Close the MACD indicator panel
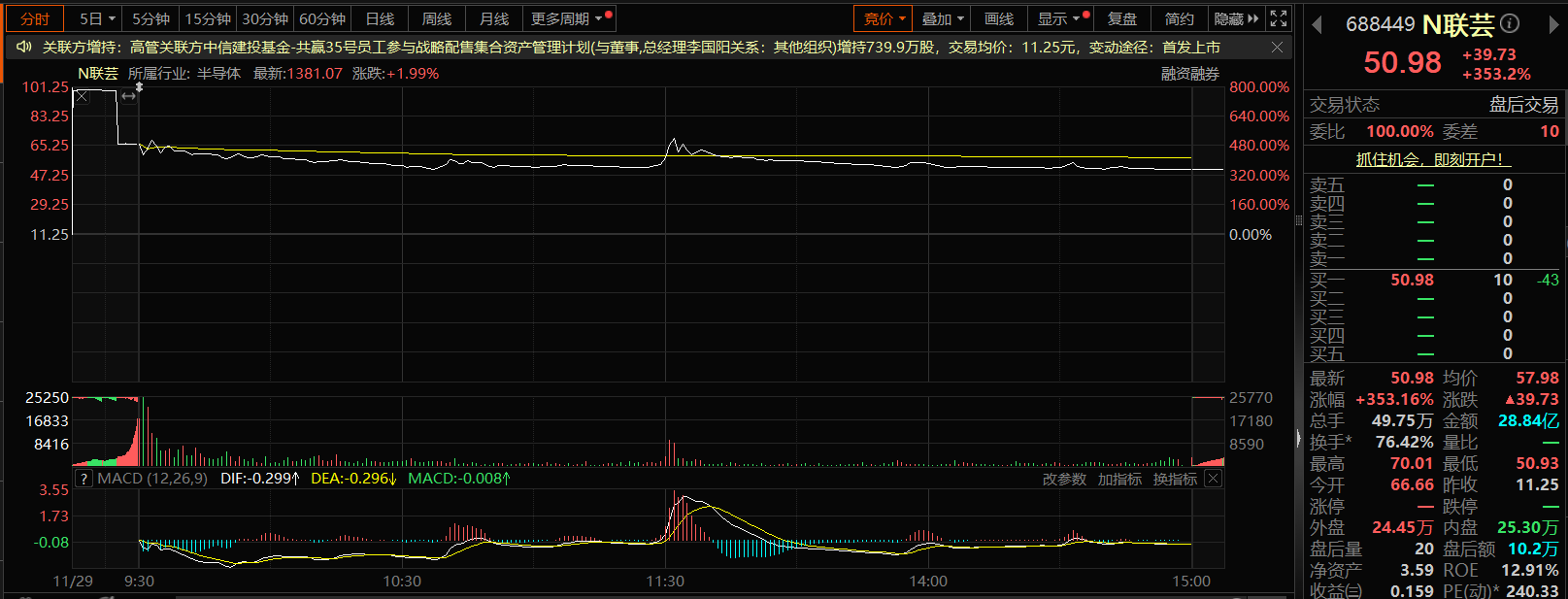 1213,479
